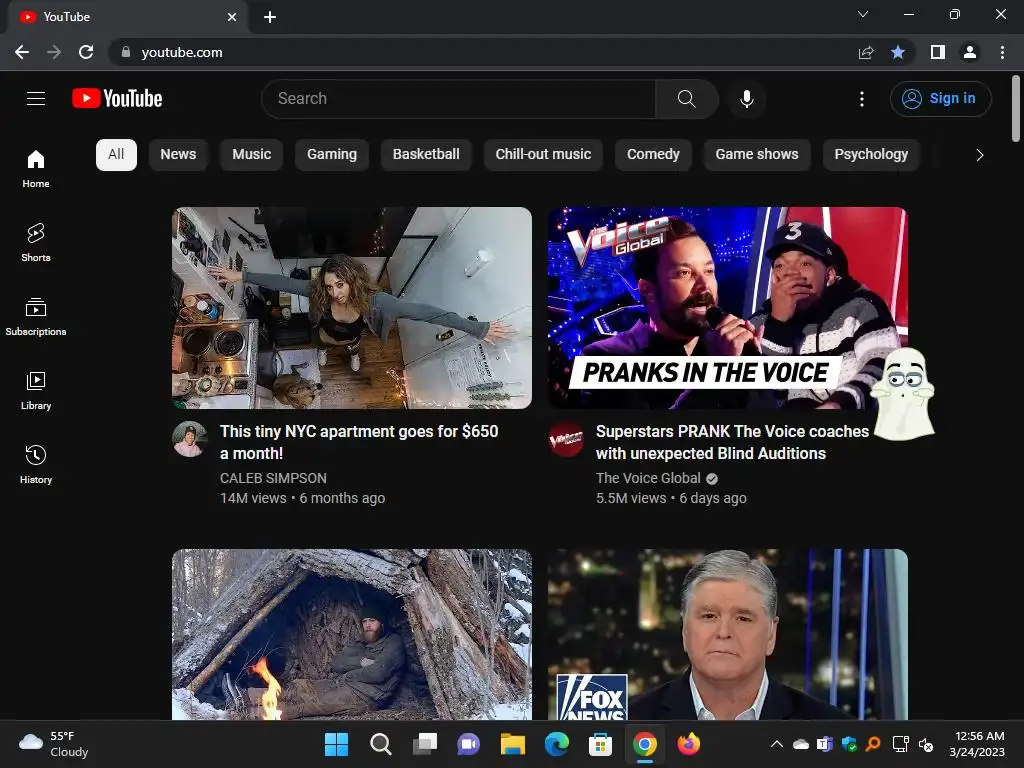
Task: View site info lock icon
Action: click(x=126, y=52)
